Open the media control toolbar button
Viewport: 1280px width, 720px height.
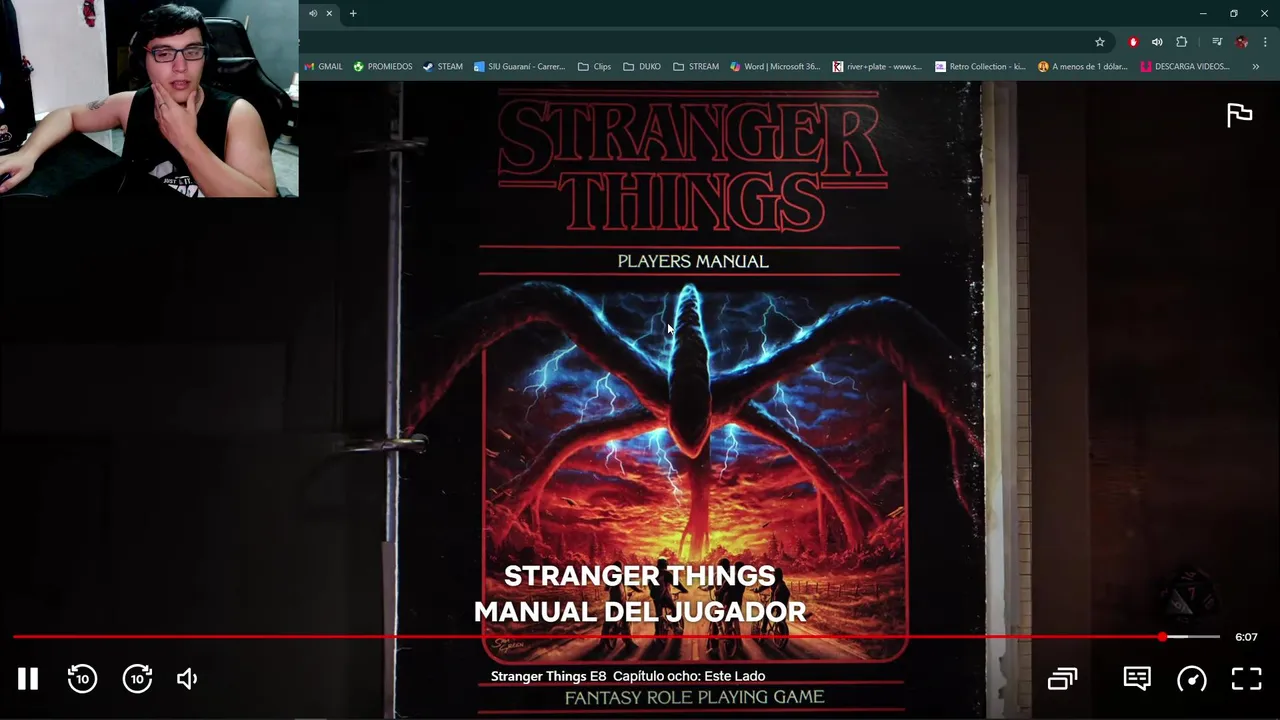[1217, 42]
